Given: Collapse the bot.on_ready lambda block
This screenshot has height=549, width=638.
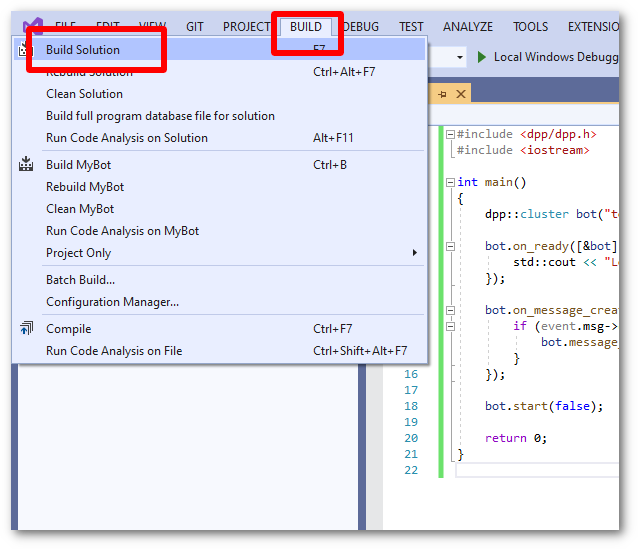Looking at the screenshot, I should (450, 246).
